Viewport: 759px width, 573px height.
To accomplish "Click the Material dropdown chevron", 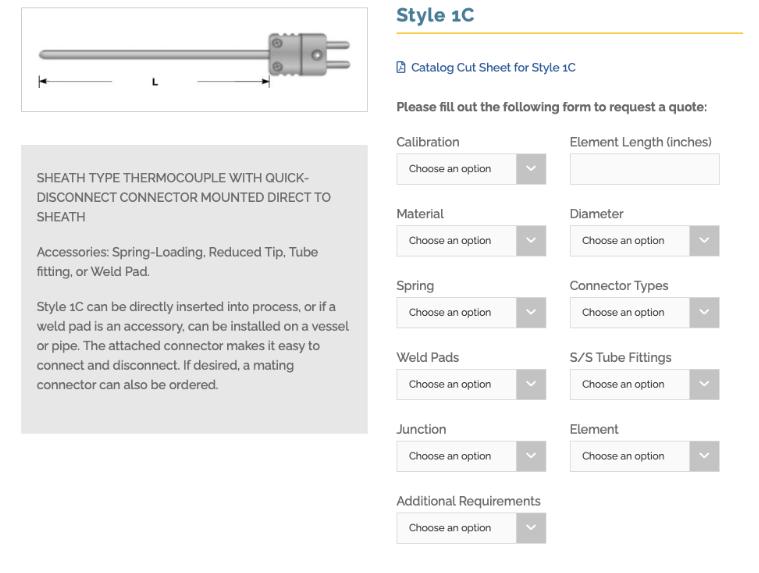I will pyautogui.click(x=531, y=241).
